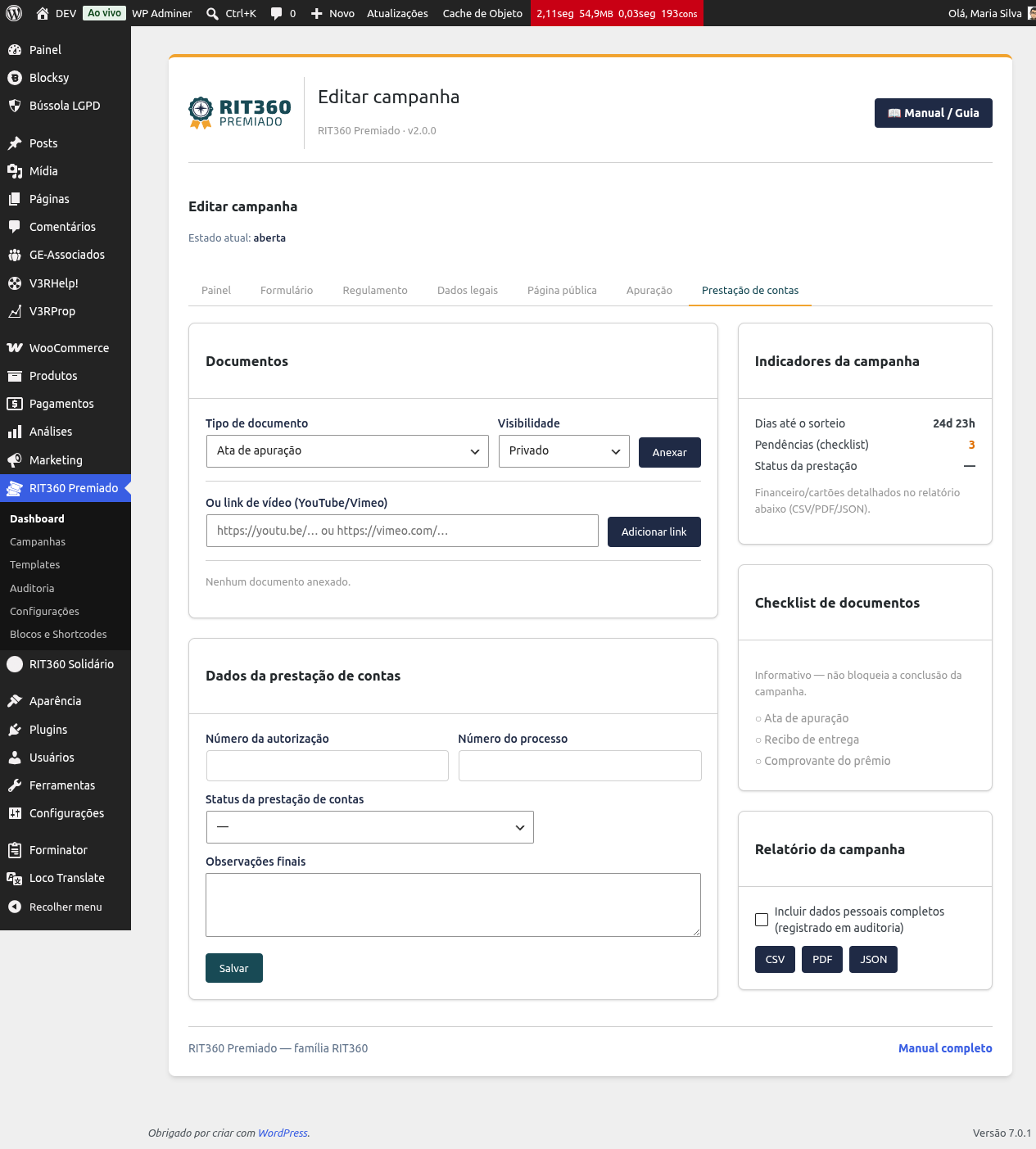Click the WordPress logo icon
The height and width of the screenshot is (1149, 1036).
[x=14, y=13]
